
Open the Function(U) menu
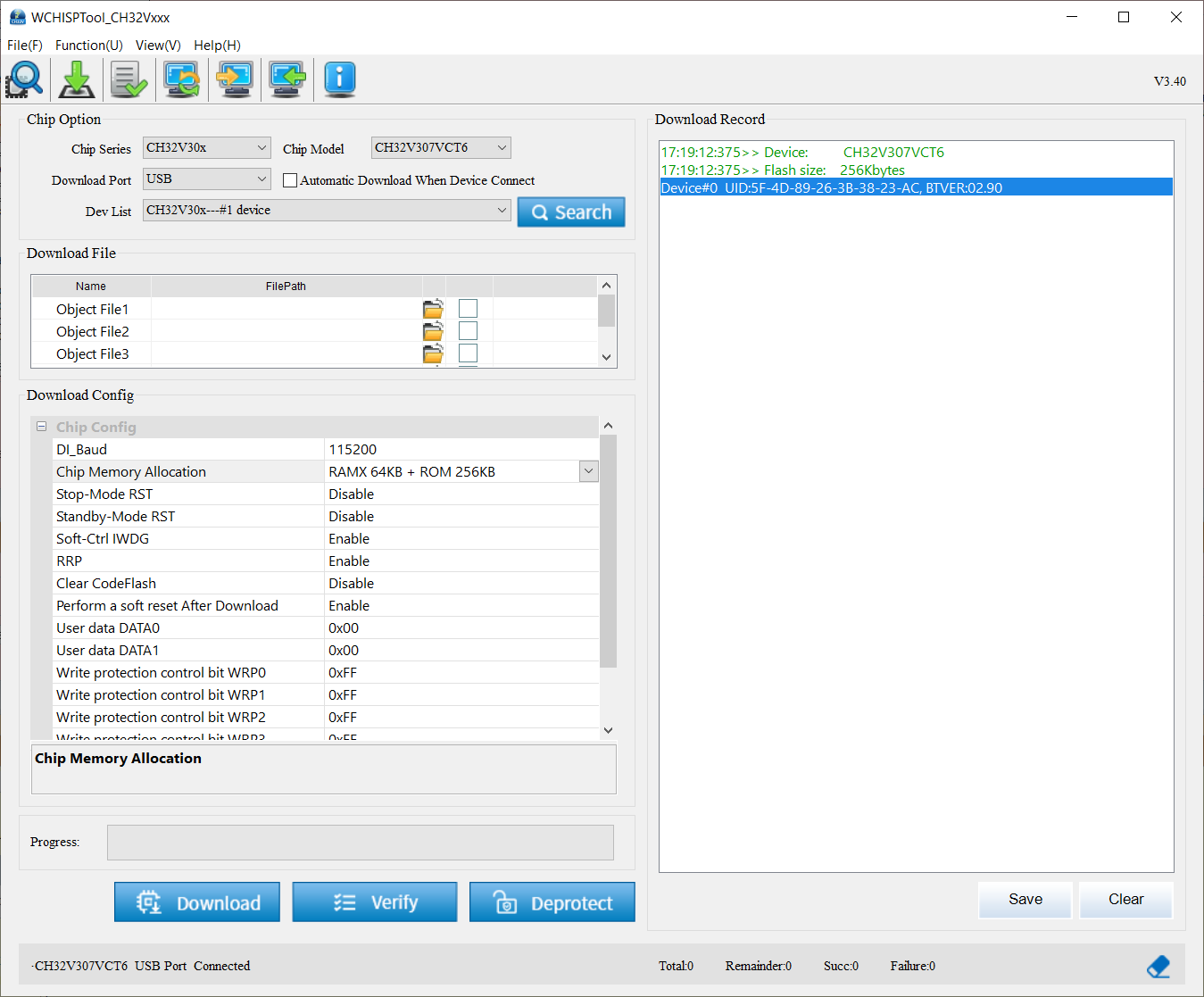(x=89, y=46)
